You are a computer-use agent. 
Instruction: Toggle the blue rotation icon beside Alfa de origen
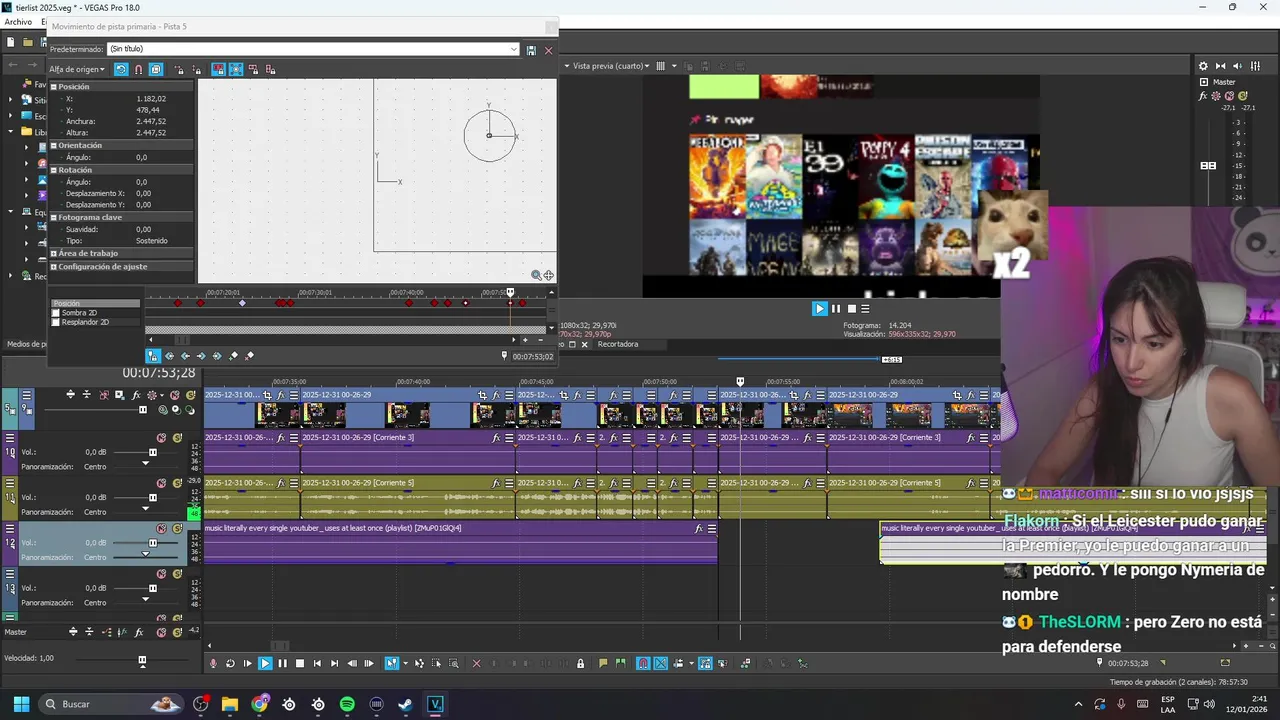(121, 69)
